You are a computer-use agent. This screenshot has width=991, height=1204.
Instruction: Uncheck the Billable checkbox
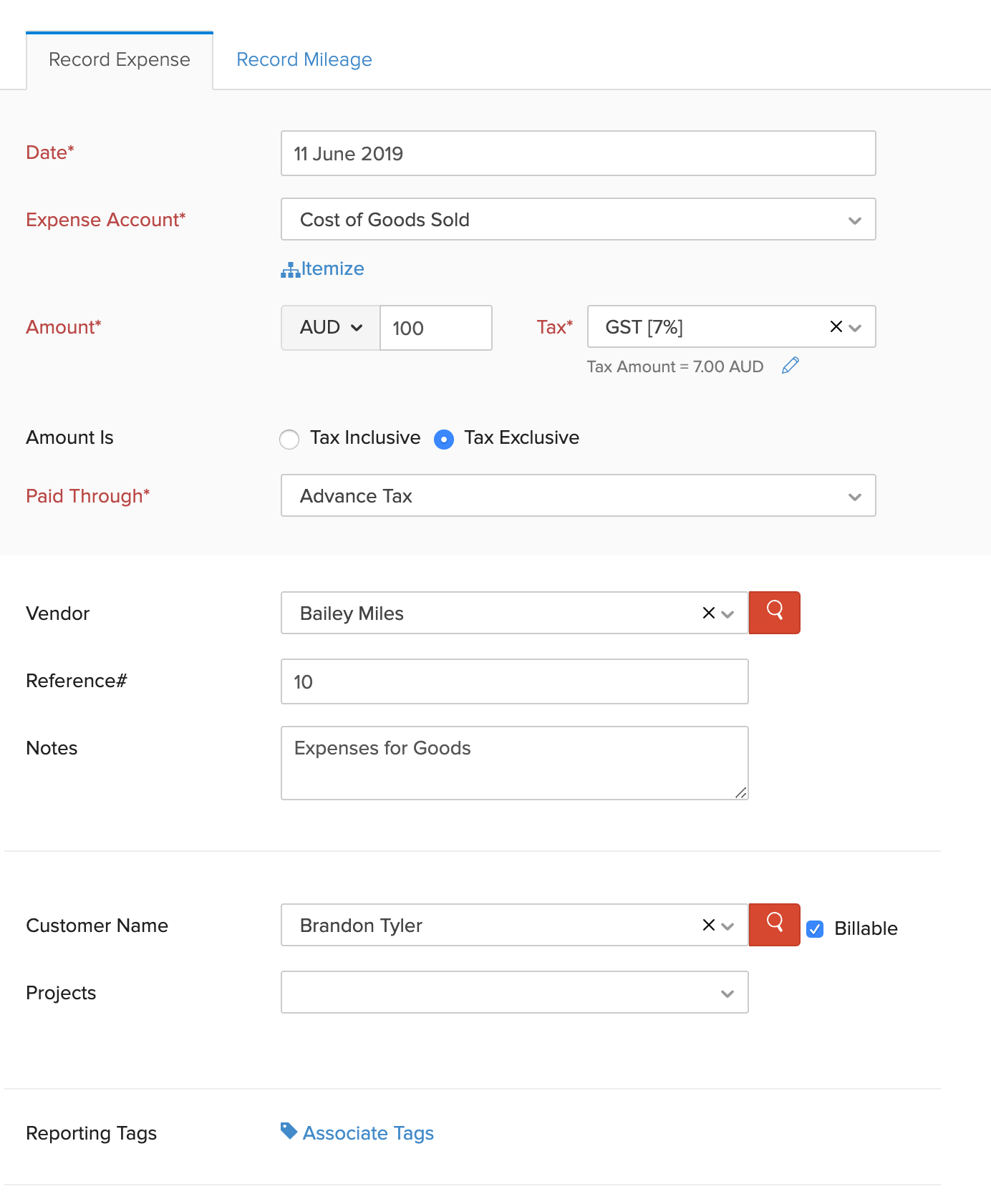[x=815, y=929]
